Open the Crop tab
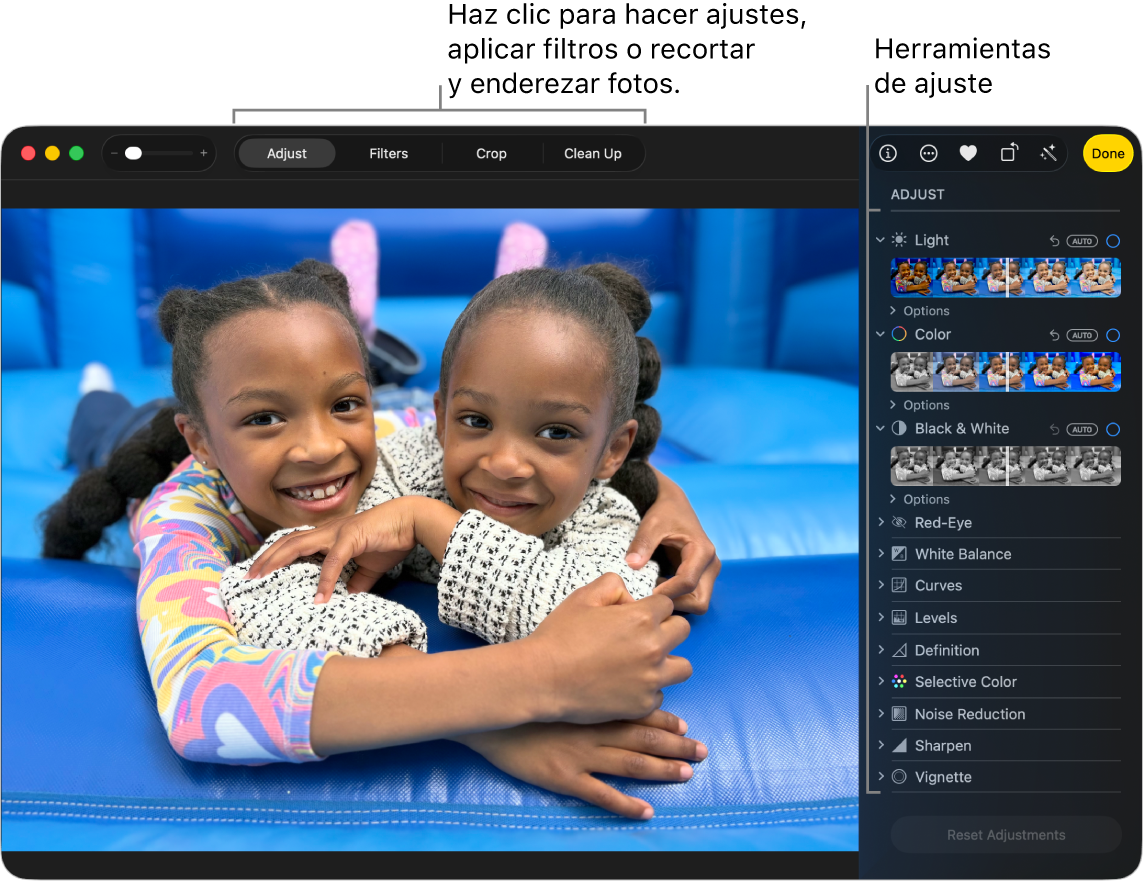1144x883 pixels. click(x=491, y=153)
